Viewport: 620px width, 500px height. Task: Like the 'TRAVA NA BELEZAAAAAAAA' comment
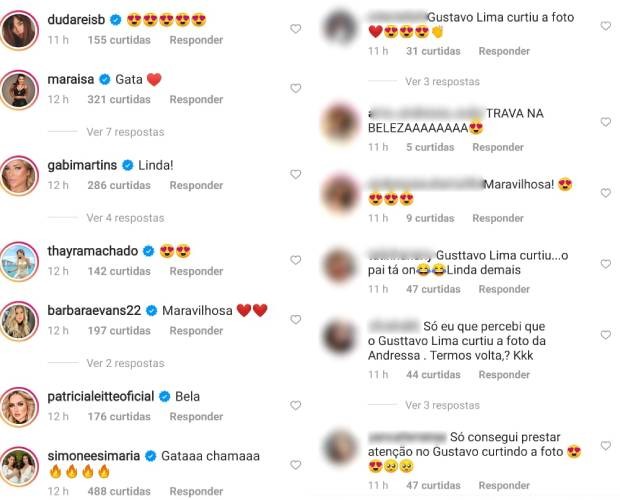coord(606,122)
